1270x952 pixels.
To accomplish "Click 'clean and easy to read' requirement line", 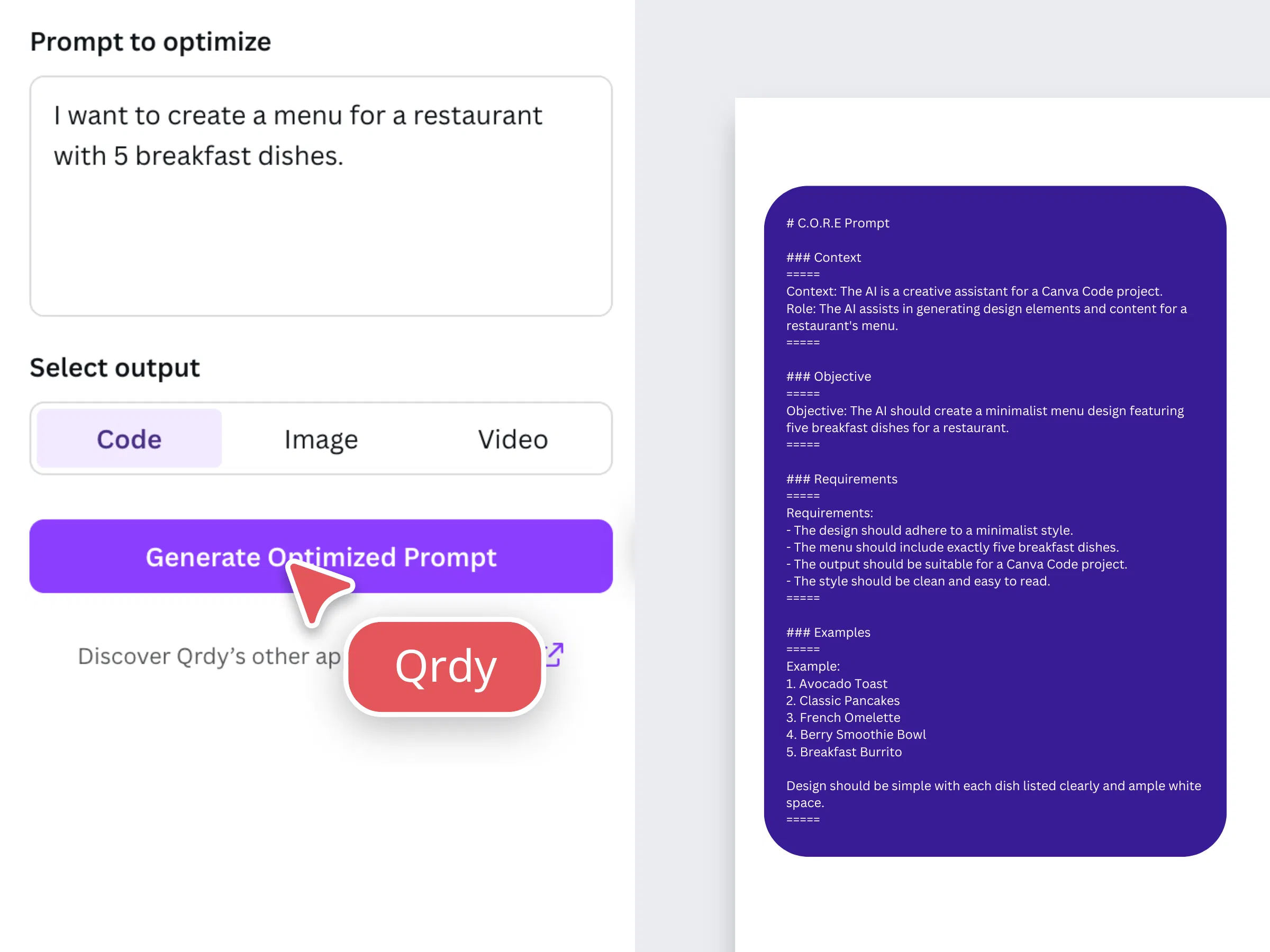I will tap(918, 581).
